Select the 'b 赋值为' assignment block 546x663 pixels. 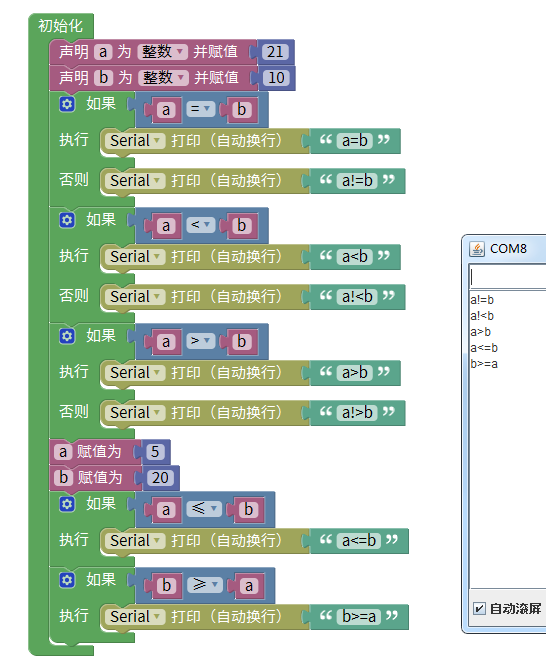[x=99, y=478]
